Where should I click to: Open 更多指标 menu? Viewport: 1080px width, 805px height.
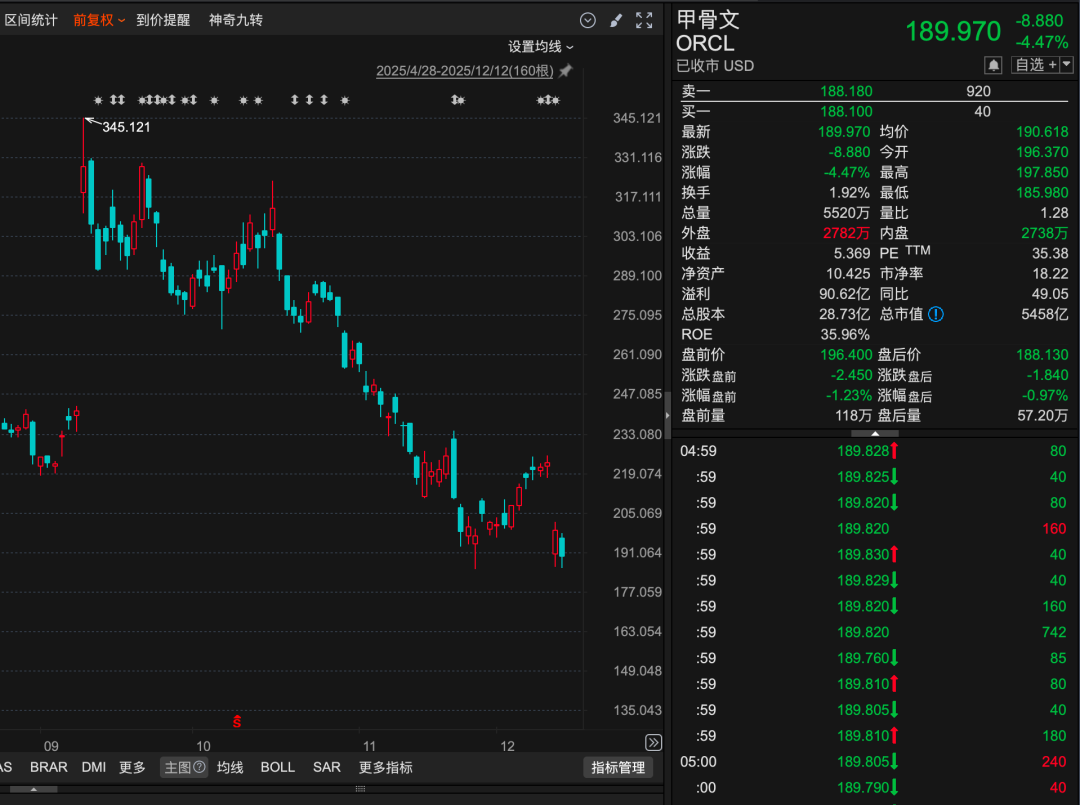(x=386, y=767)
